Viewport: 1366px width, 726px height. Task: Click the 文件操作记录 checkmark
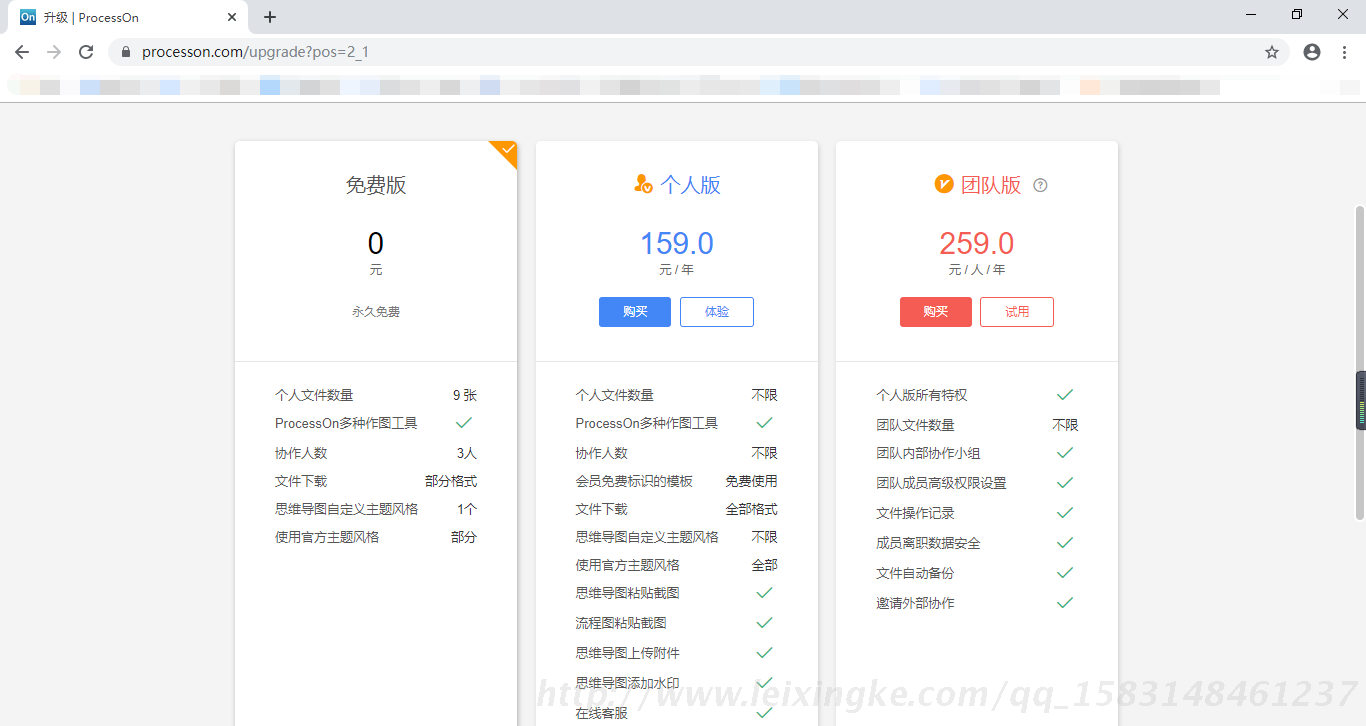click(x=1065, y=513)
